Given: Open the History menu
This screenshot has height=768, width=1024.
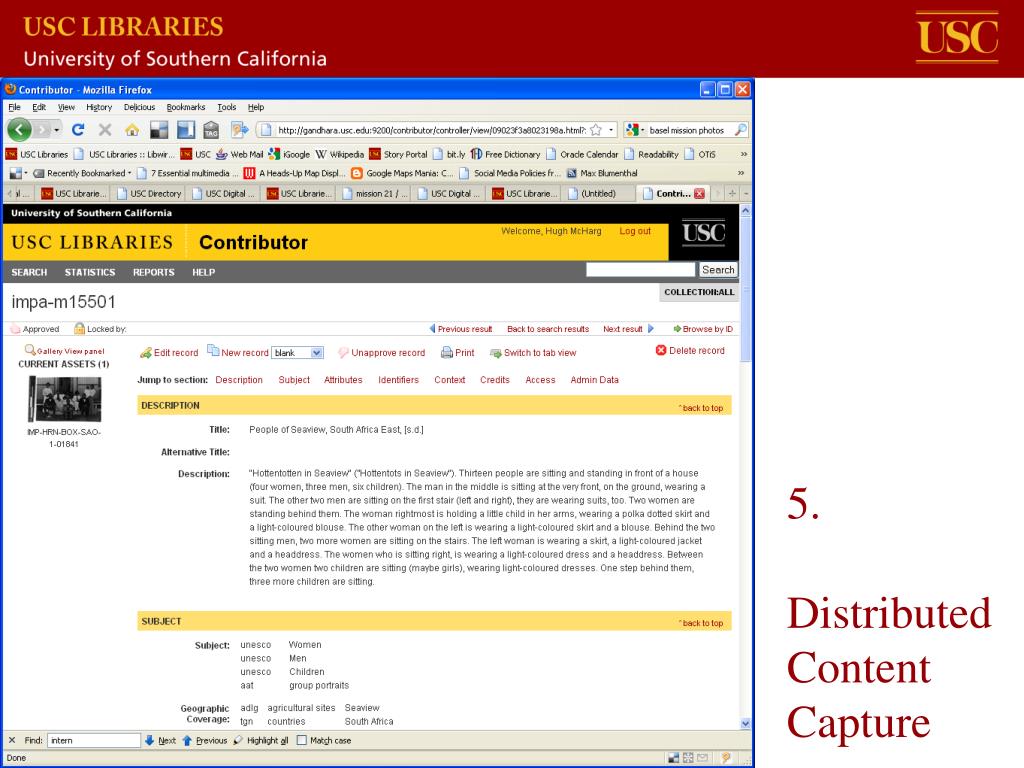Looking at the screenshot, I should (99, 107).
